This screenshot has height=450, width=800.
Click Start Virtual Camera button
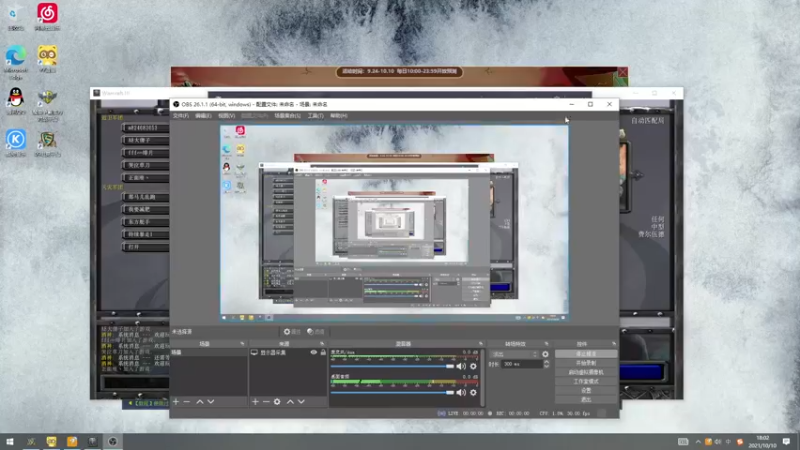tap(586, 372)
